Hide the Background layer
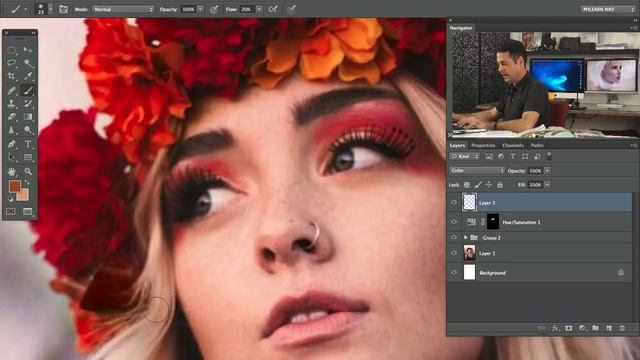This screenshot has width=640, height=360. [x=454, y=272]
